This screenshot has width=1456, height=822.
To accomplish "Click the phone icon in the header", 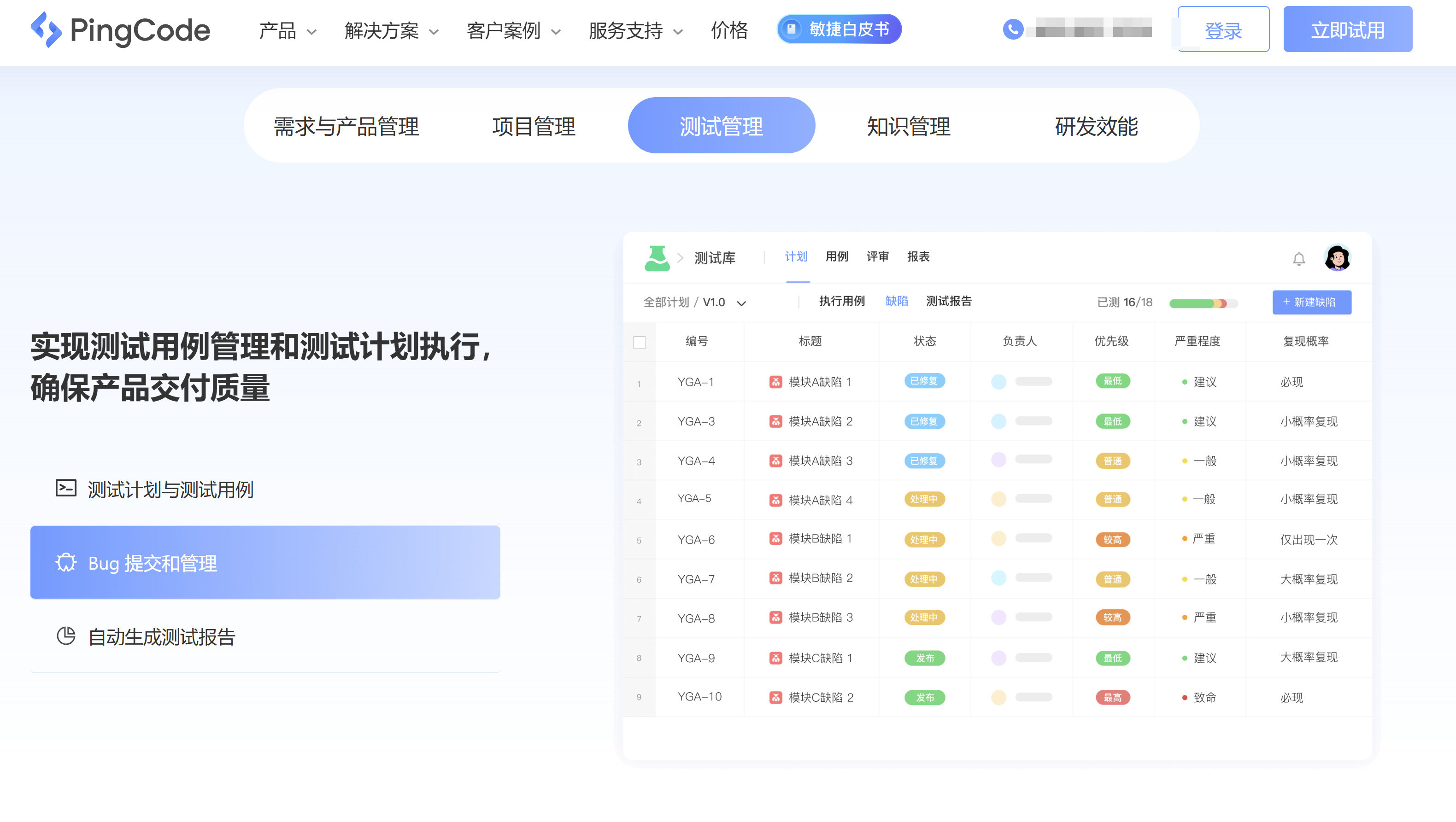I will point(1013,29).
